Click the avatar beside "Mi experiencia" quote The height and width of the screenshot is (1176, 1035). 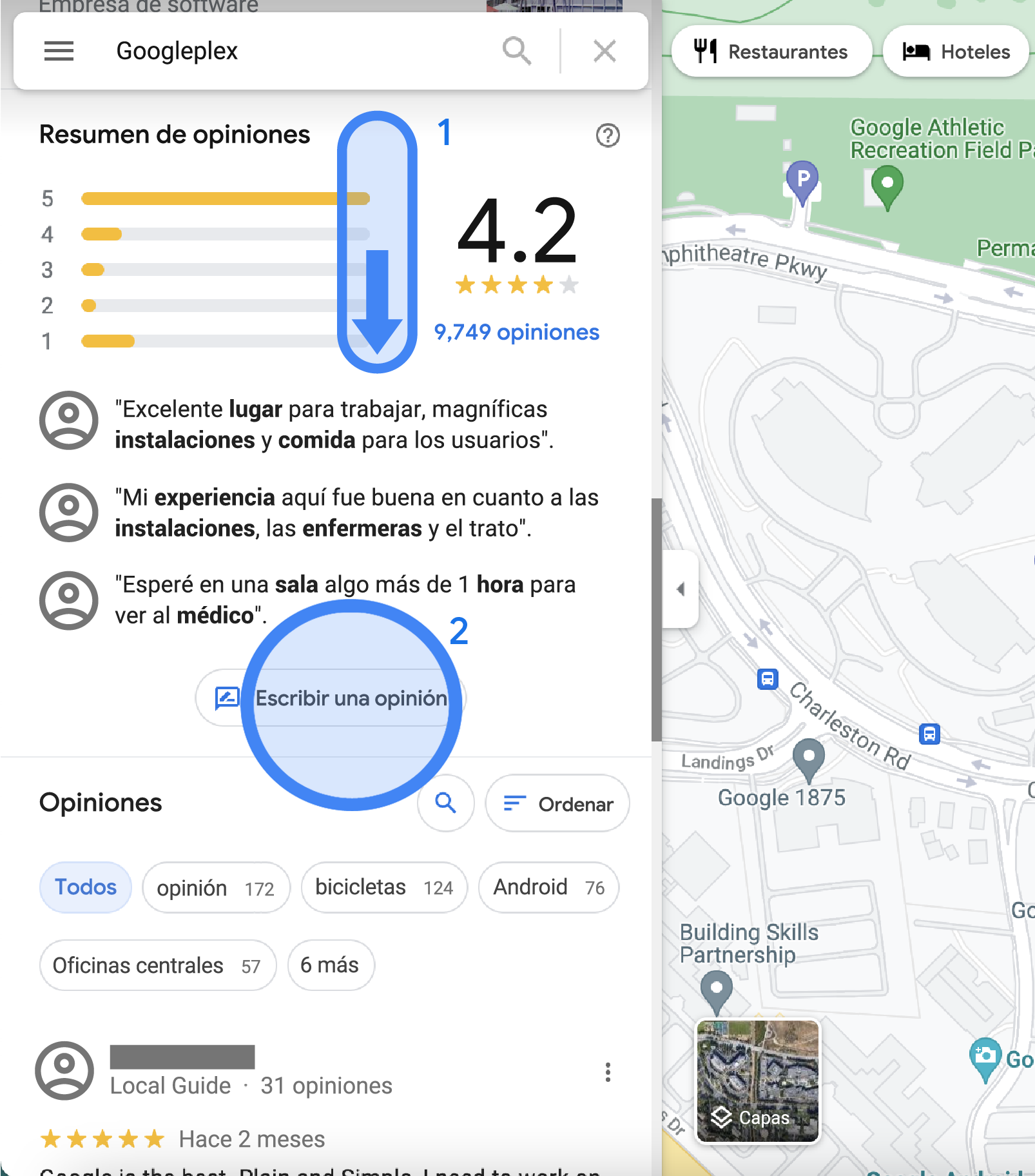(x=69, y=513)
